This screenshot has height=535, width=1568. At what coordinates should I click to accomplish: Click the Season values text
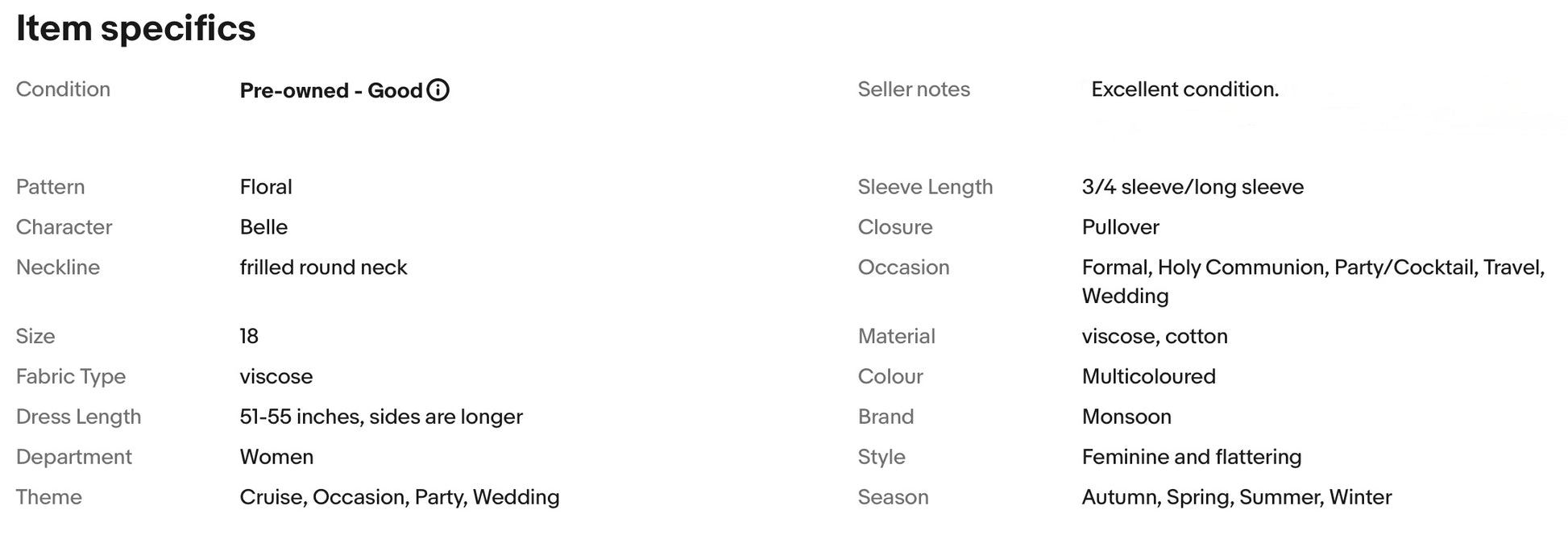coord(1236,497)
